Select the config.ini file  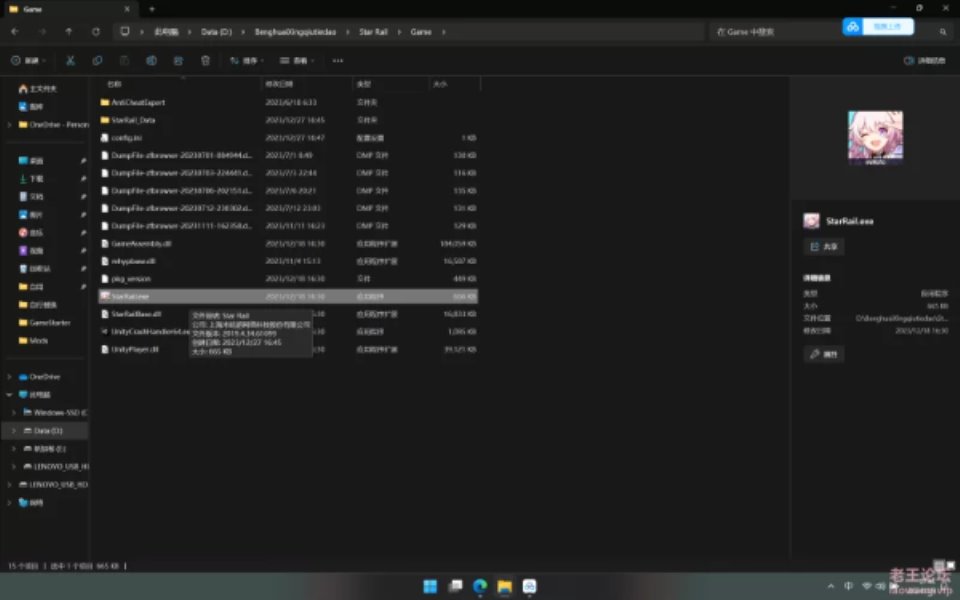[x=288, y=138]
